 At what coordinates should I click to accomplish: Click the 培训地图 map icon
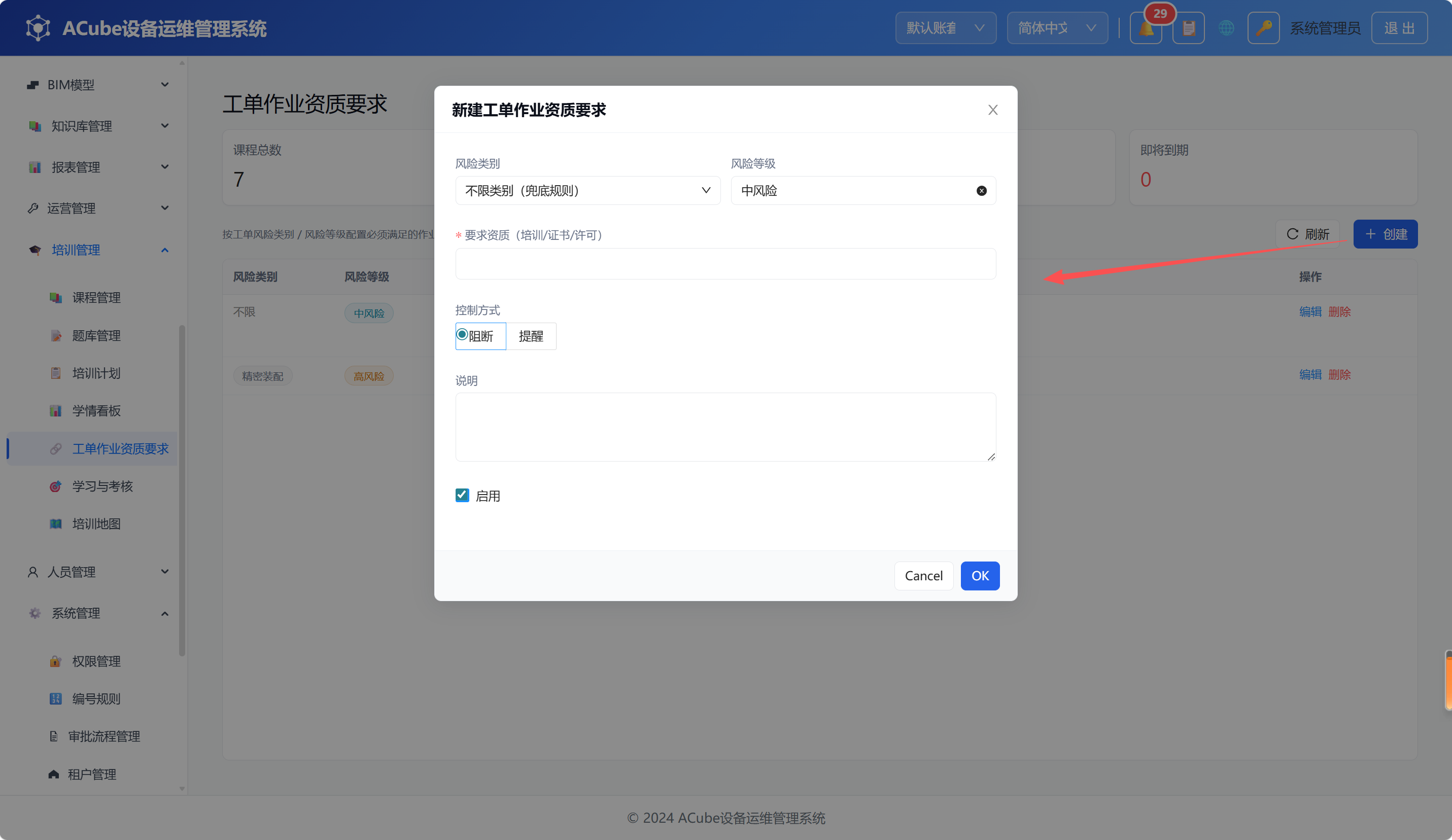click(55, 523)
